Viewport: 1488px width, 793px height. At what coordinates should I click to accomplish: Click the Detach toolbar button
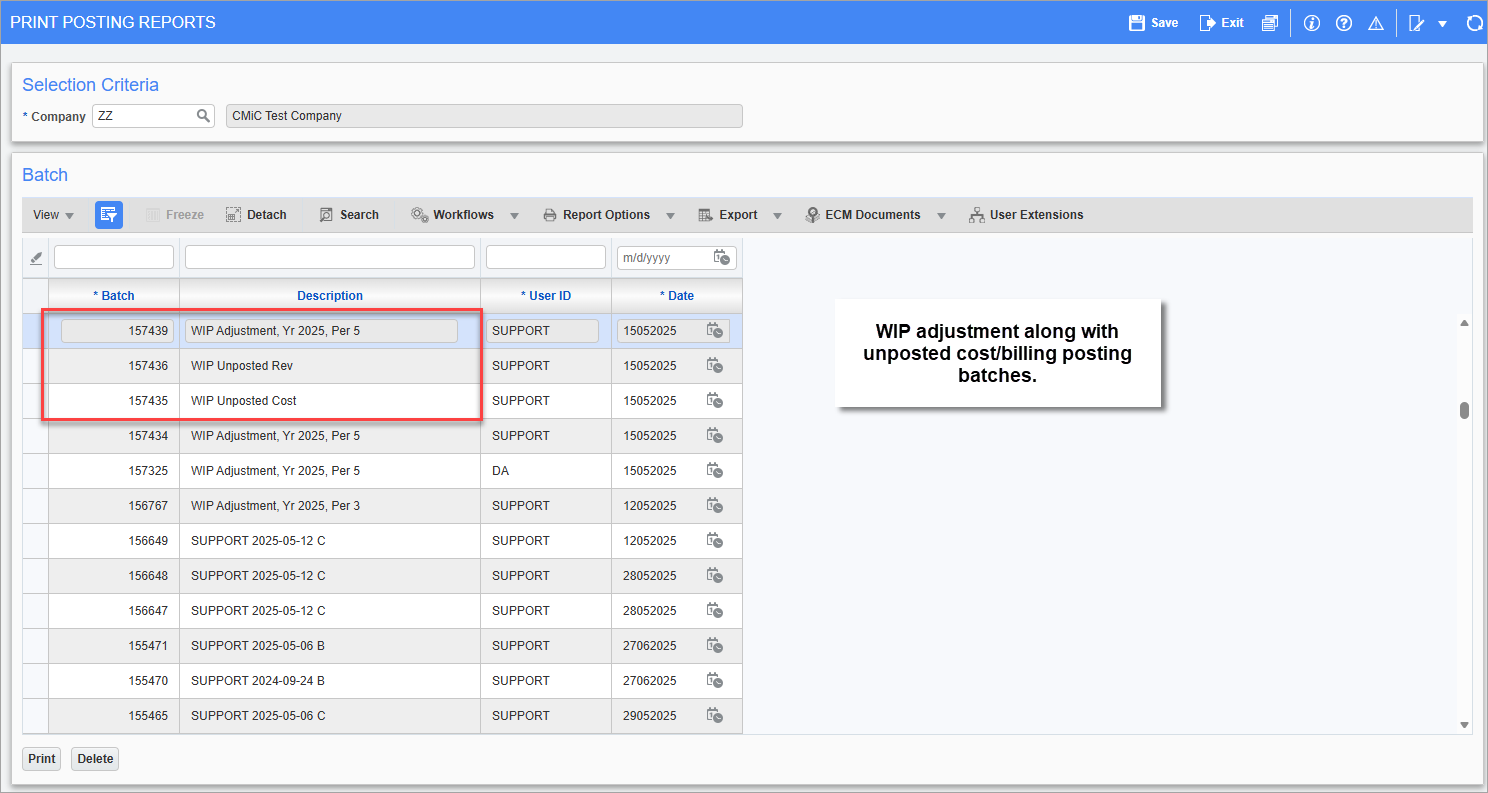(x=256, y=215)
